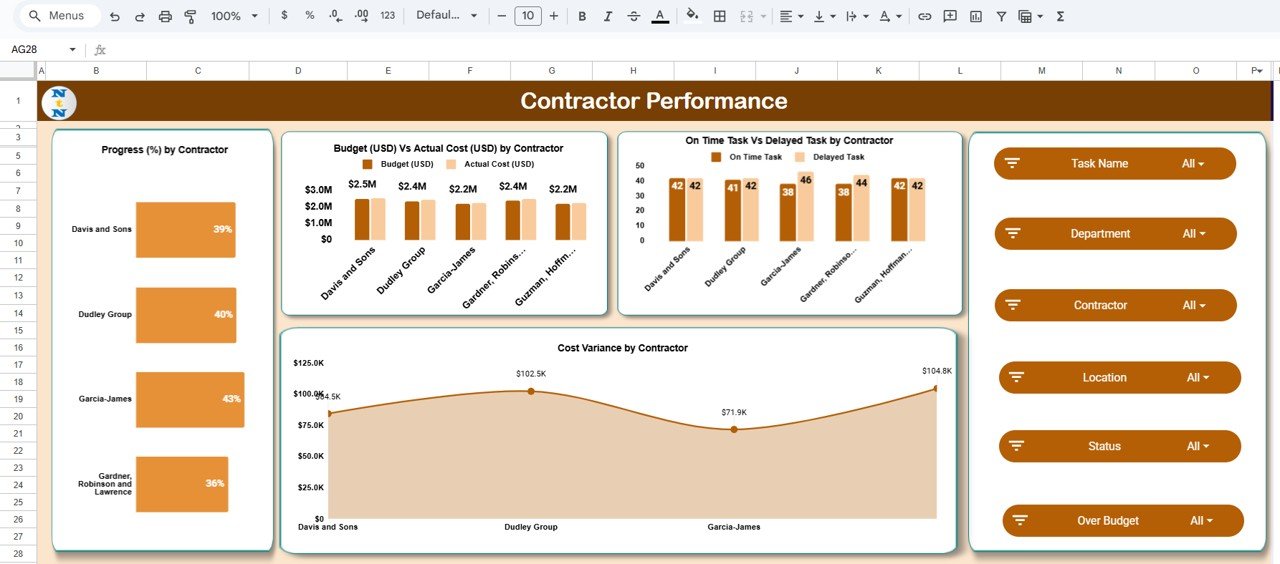Open the zoom 100% dropdown

click(x=233, y=16)
